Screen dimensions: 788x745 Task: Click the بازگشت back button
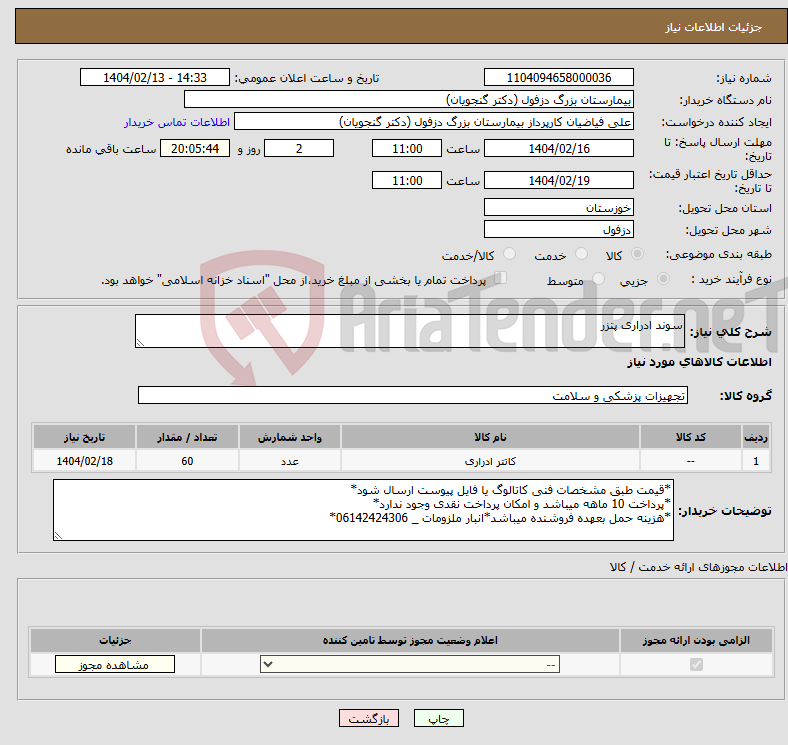[369, 718]
